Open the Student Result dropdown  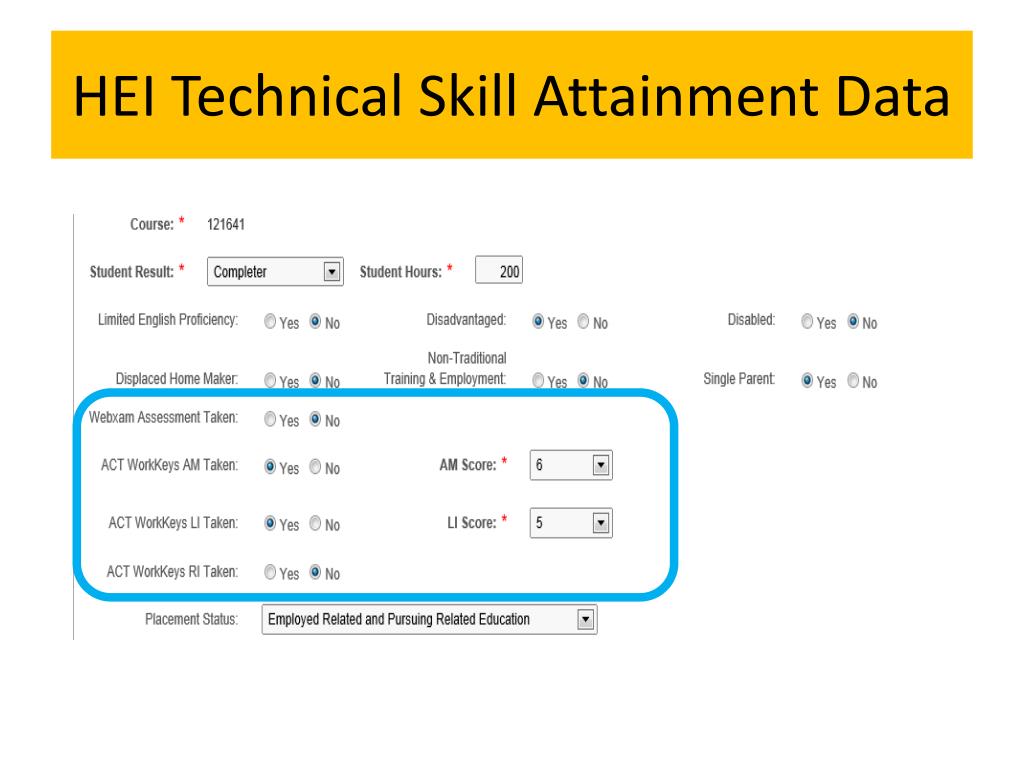pyautogui.click(x=275, y=272)
